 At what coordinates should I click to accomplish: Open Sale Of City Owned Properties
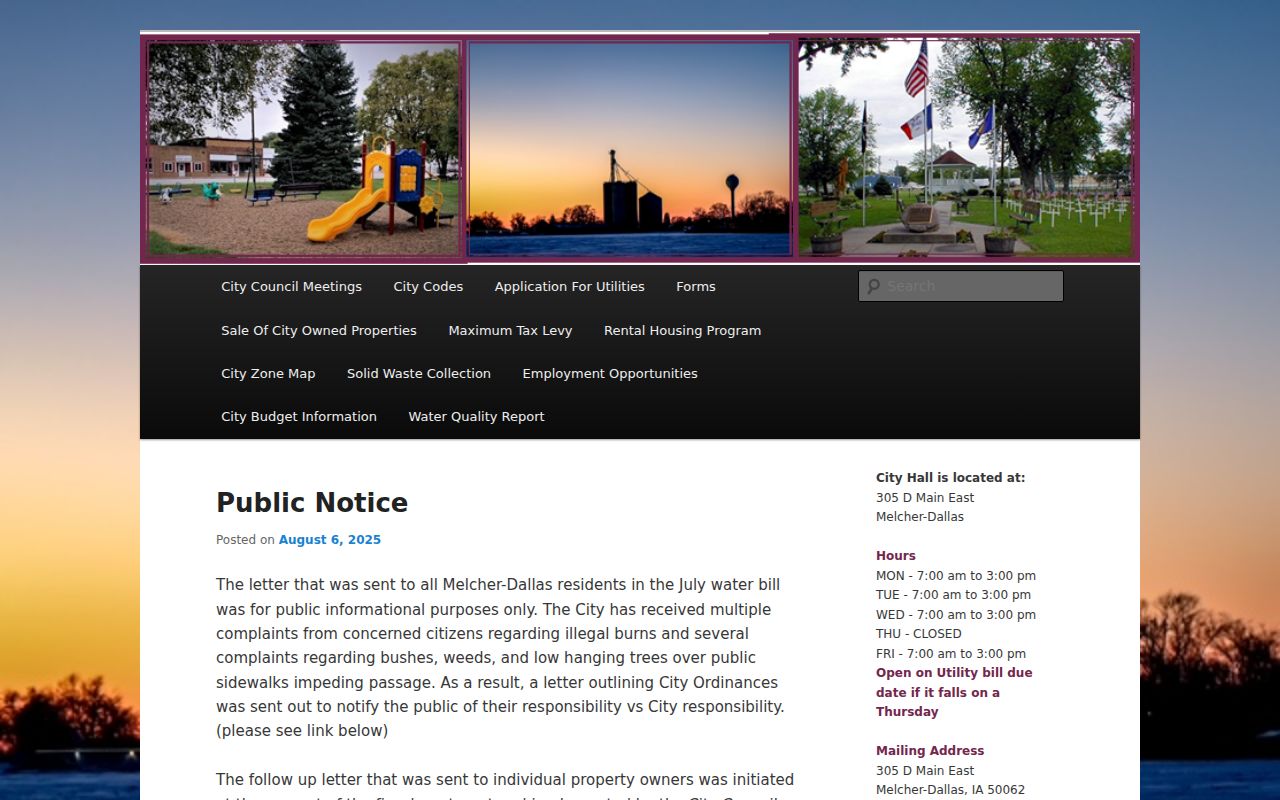319,330
